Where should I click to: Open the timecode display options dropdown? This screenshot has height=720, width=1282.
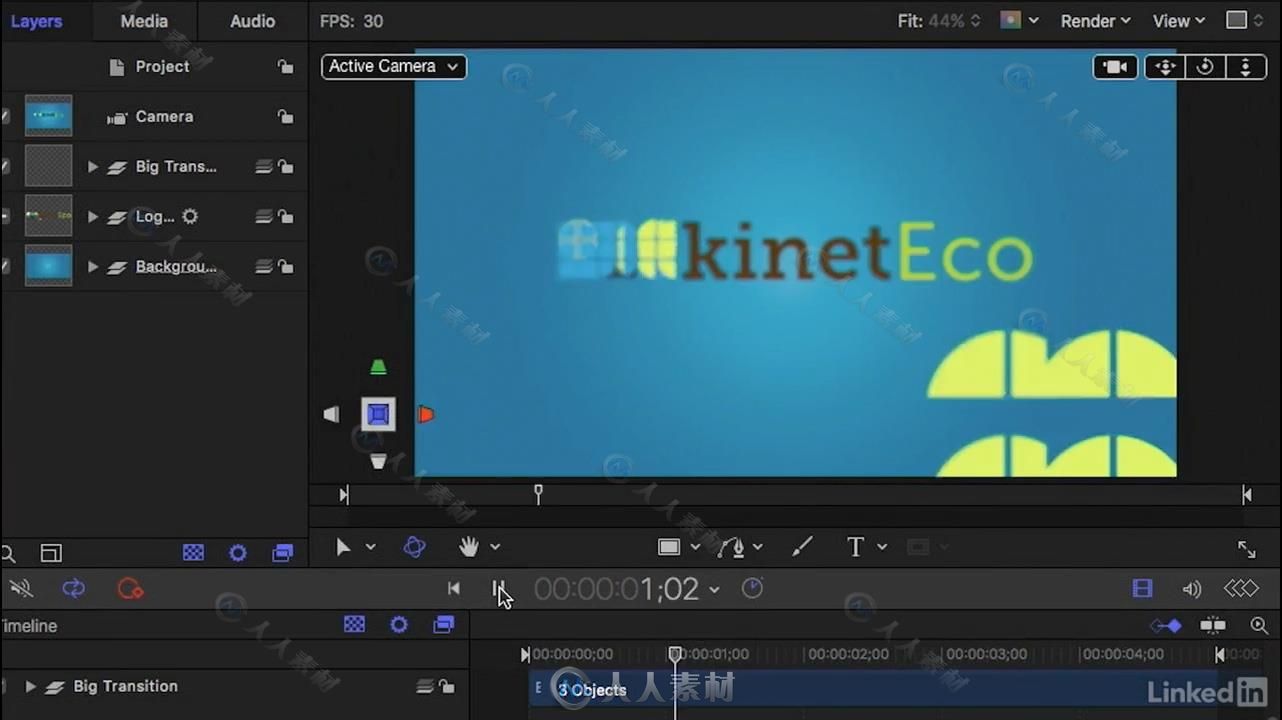(714, 590)
